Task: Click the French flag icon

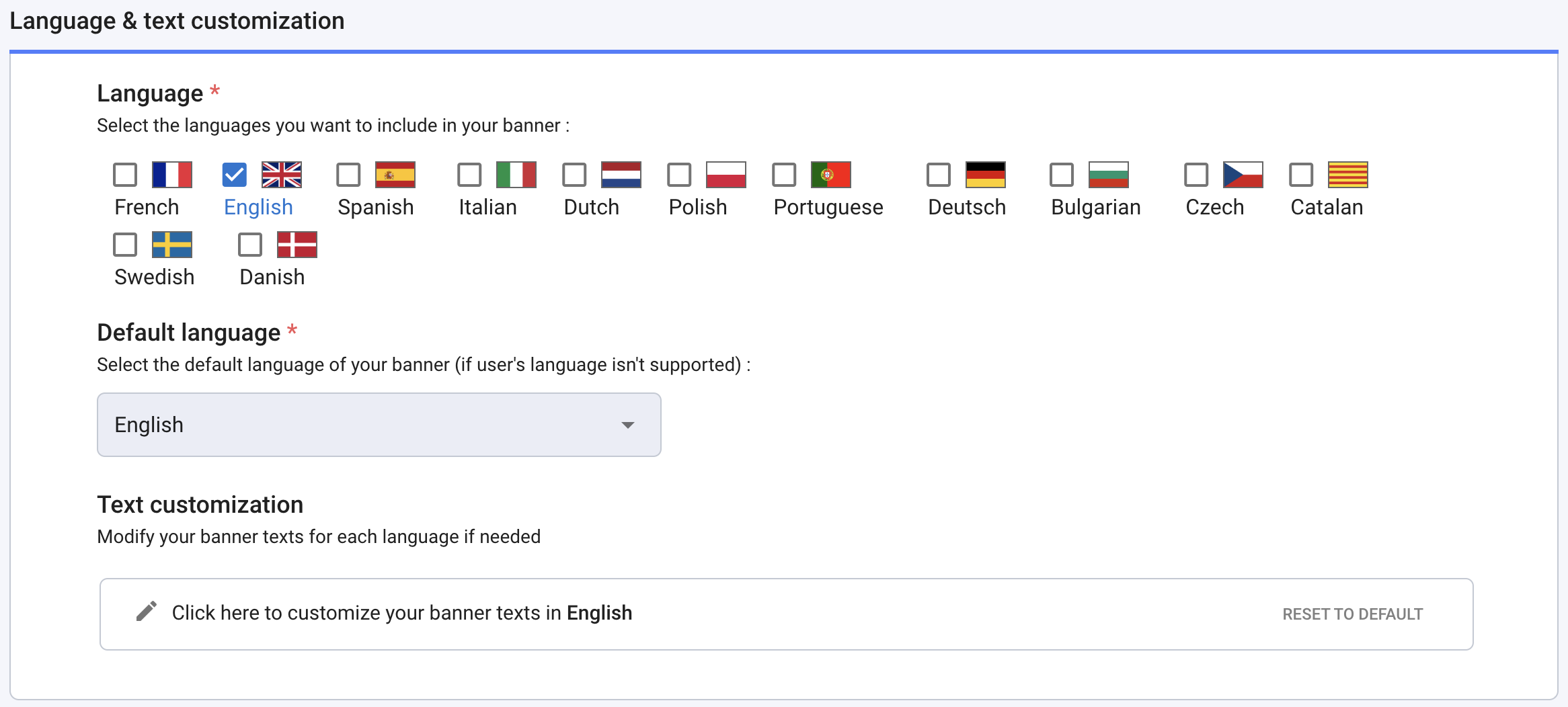Action: point(170,175)
